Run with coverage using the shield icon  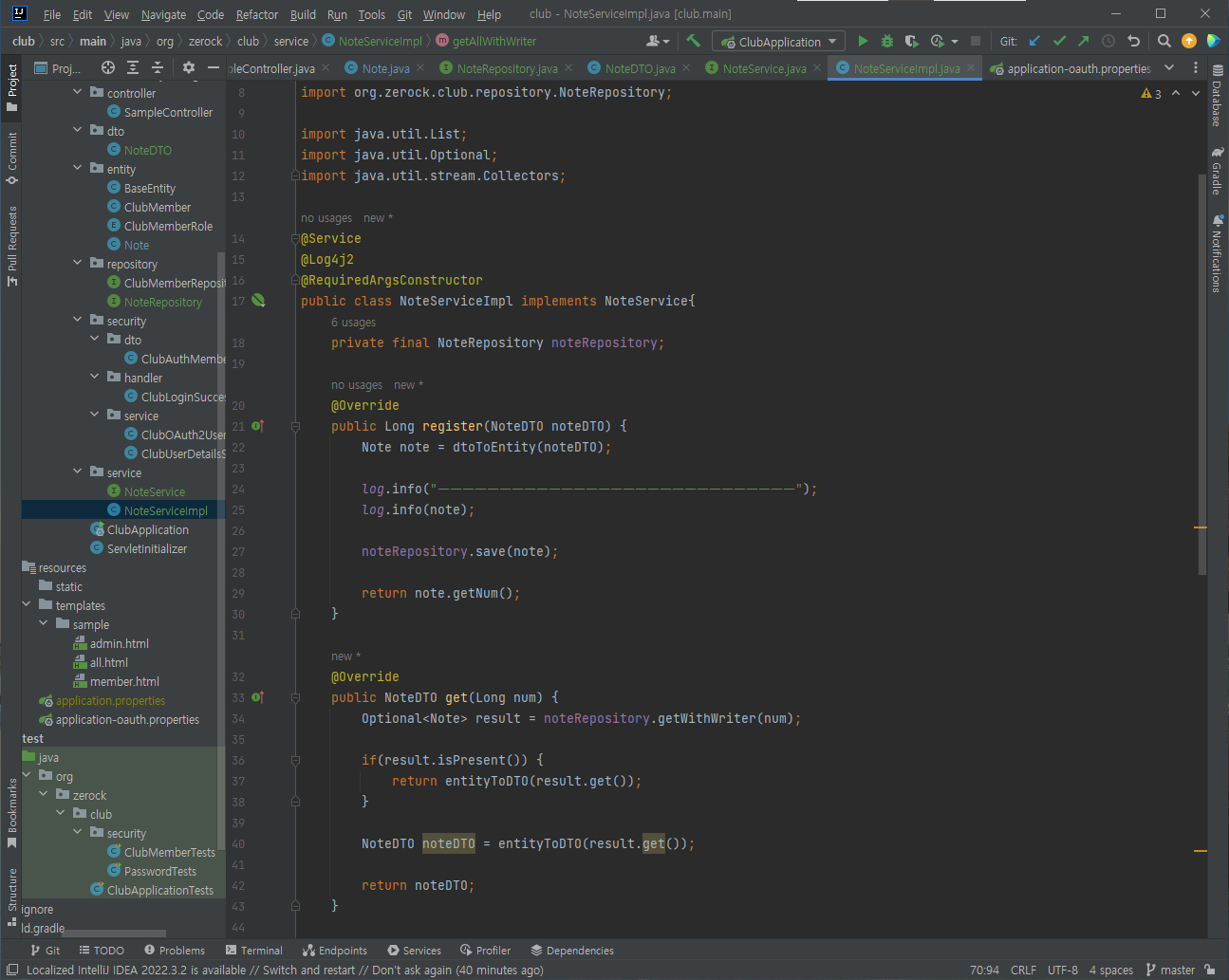click(911, 41)
